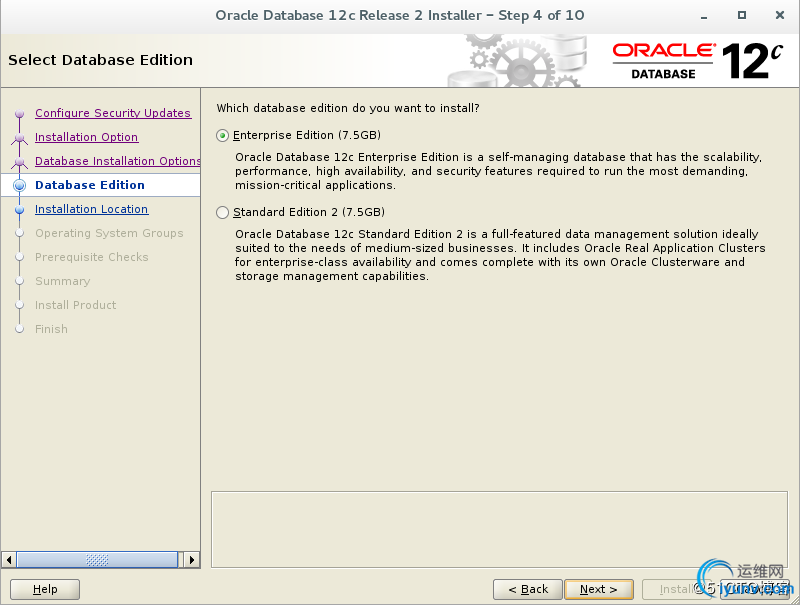
Task: Maximize the installer window
Action: [x=742, y=15]
